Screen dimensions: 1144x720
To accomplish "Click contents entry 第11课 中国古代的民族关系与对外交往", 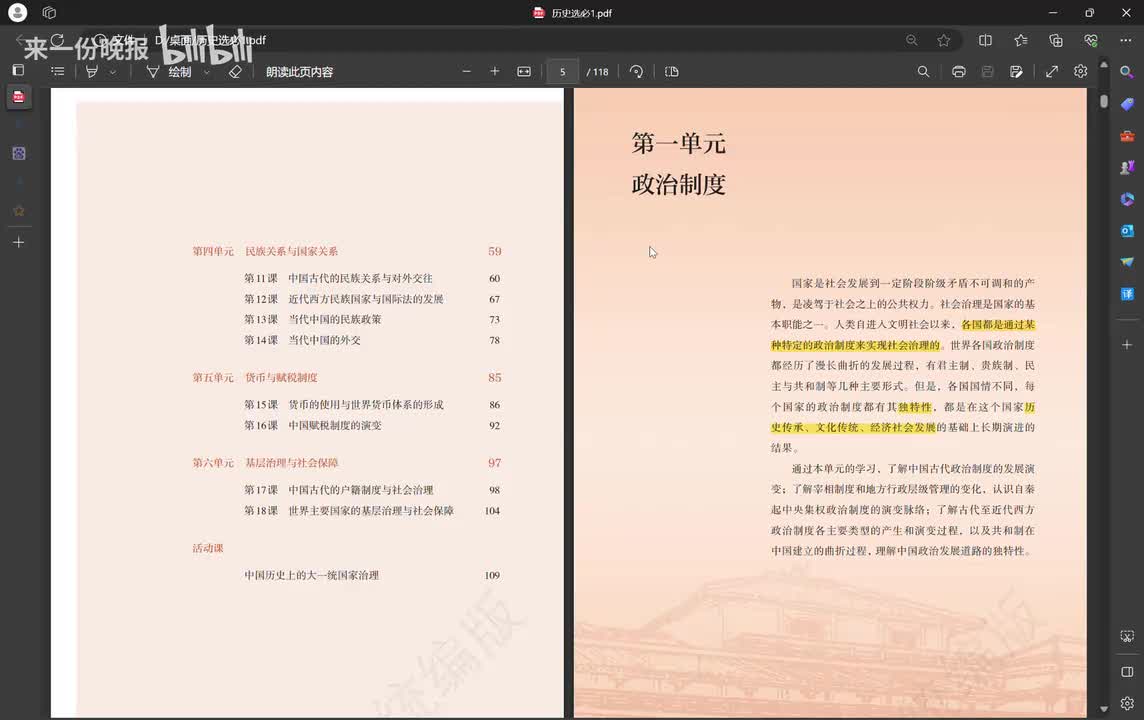I will pyautogui.click(x=372, y=278).
